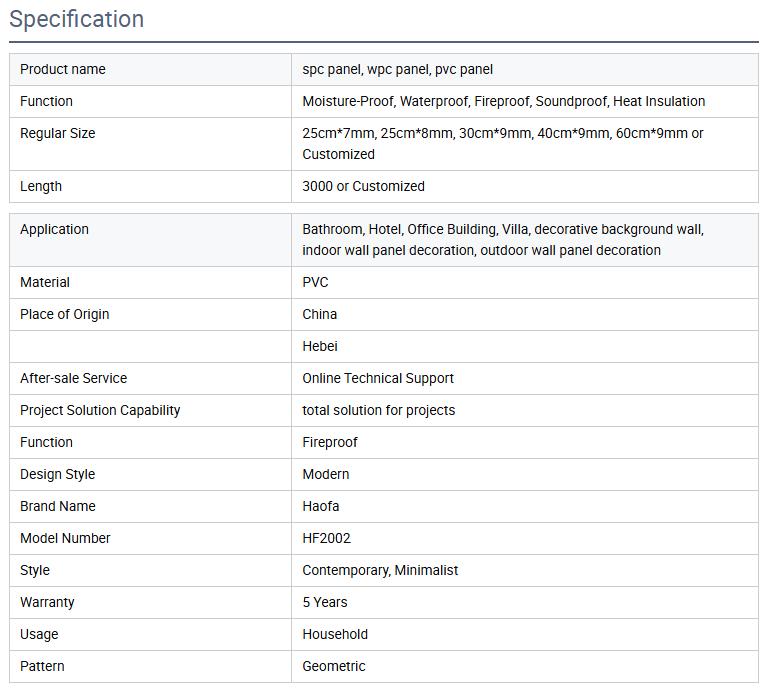The image size is (761, 691).
Task: Select the HF2002 model number value
Action: coord(327,538)
